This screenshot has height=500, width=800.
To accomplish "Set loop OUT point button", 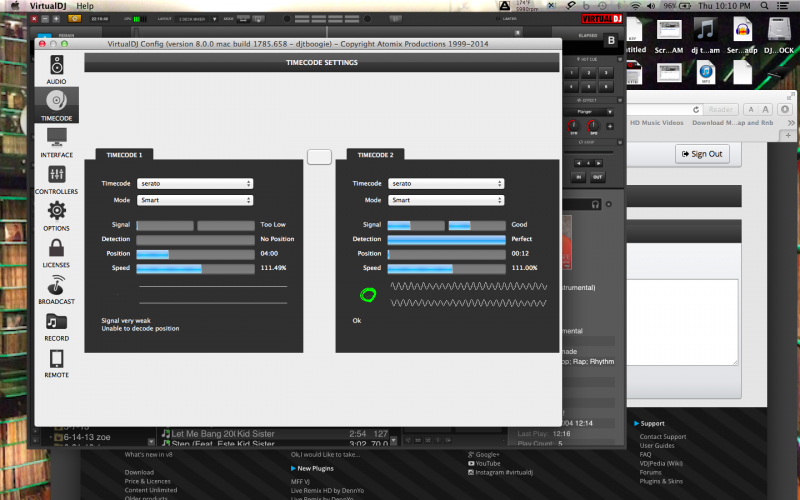I will (597, 177).
